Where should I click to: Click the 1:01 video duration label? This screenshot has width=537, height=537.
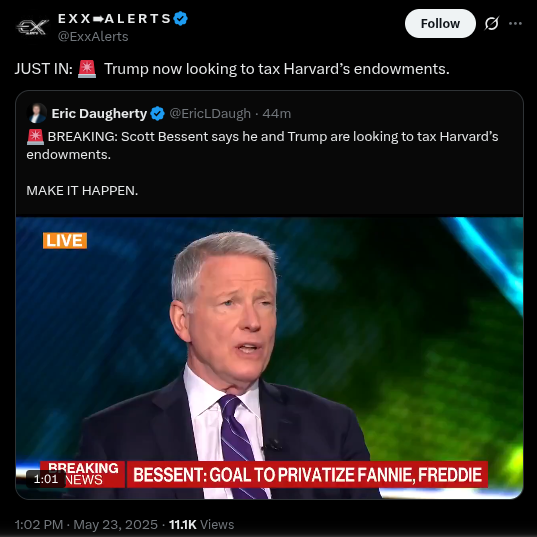point(46,479)
